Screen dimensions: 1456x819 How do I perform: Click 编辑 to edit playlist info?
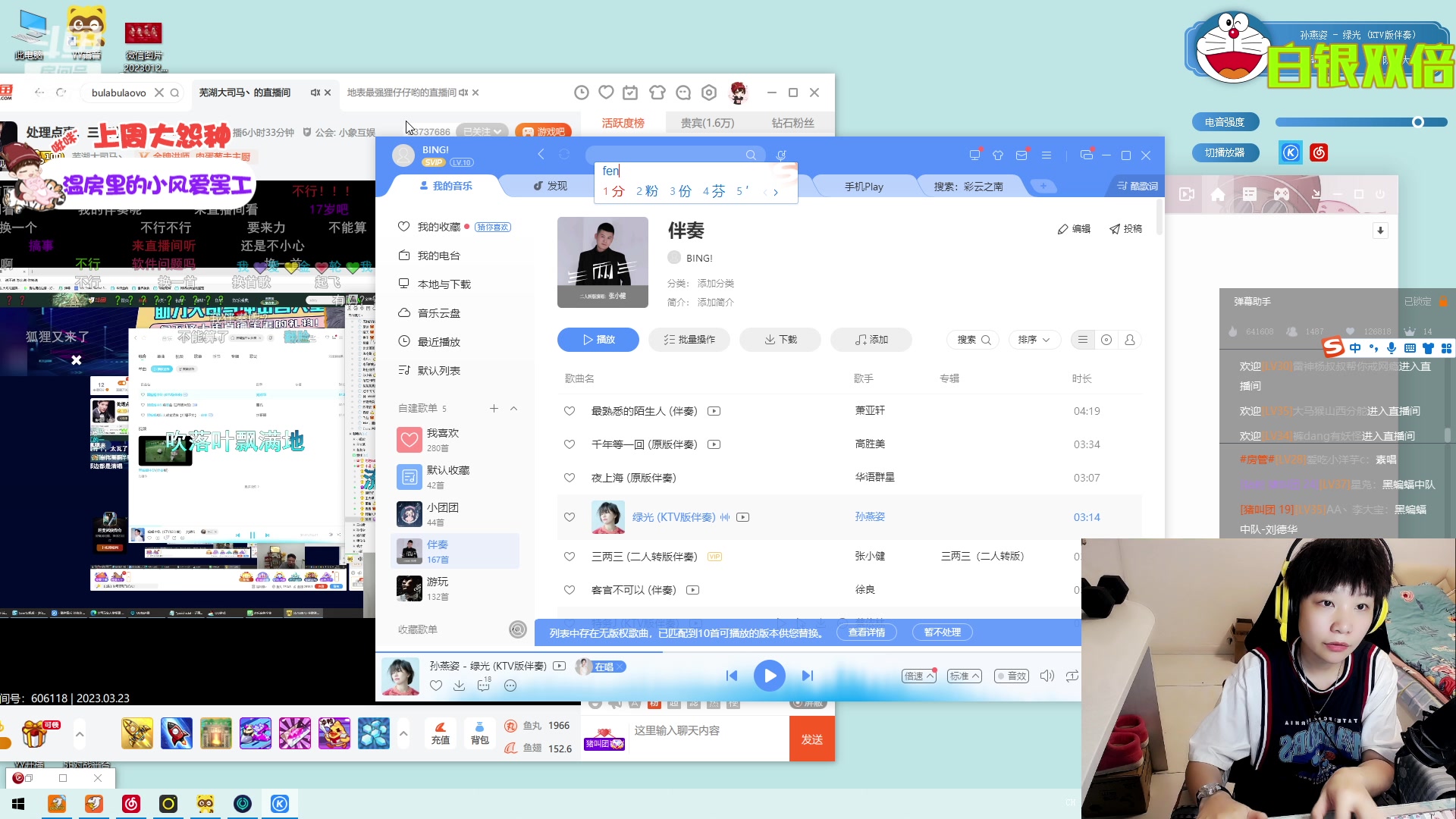point(1074,229)
